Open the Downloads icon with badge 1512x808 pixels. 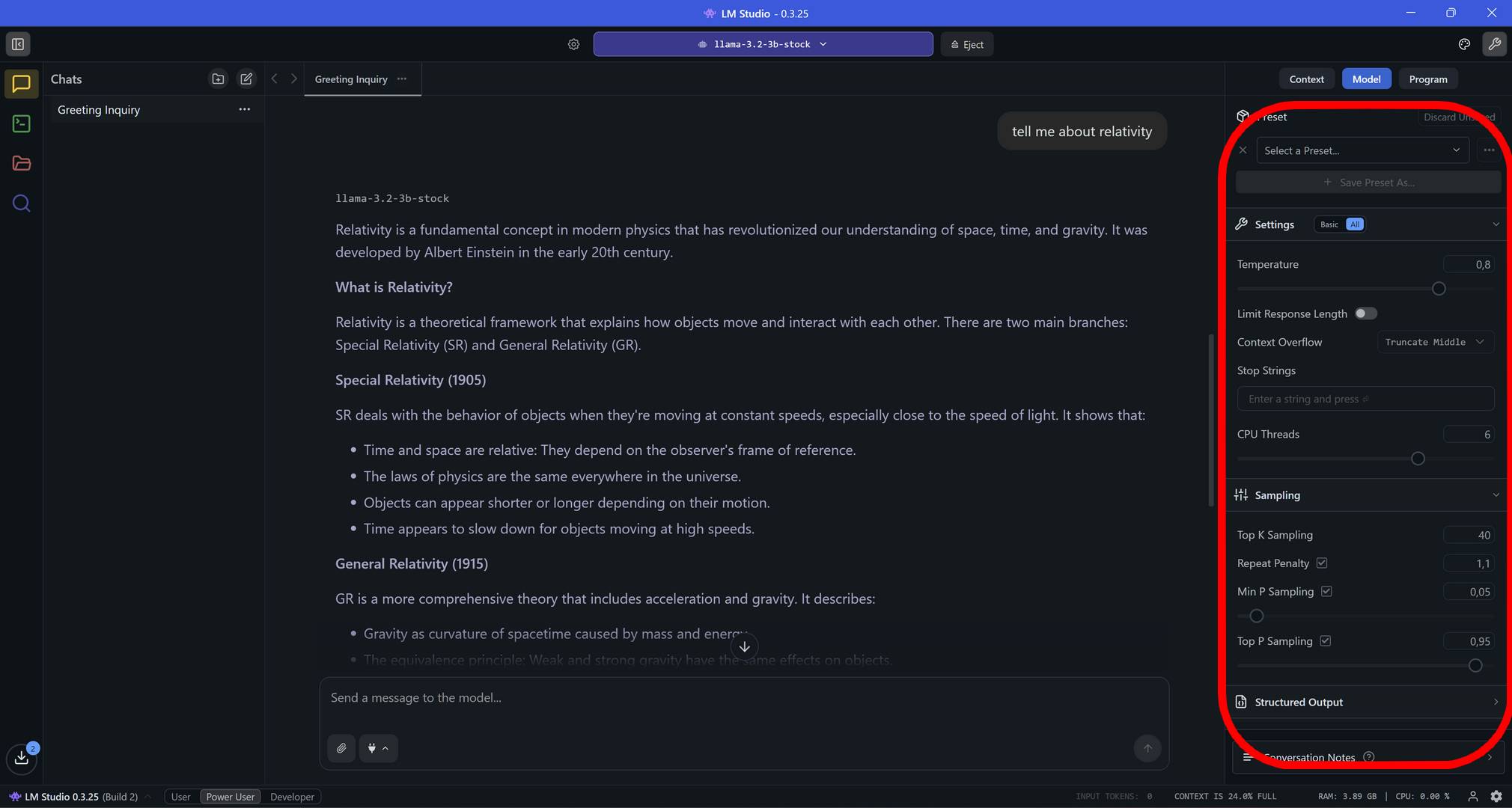click(x=22, y=757)
